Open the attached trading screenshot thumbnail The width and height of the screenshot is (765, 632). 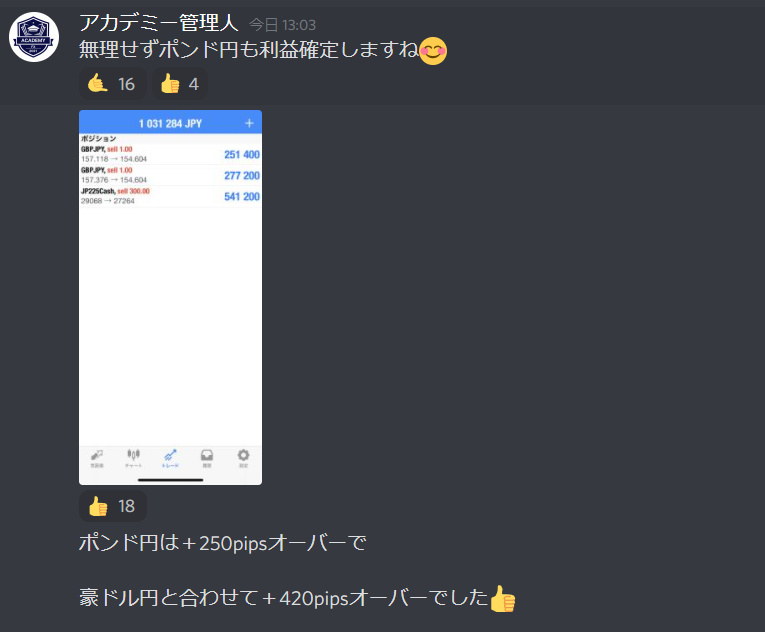(170, 297)
